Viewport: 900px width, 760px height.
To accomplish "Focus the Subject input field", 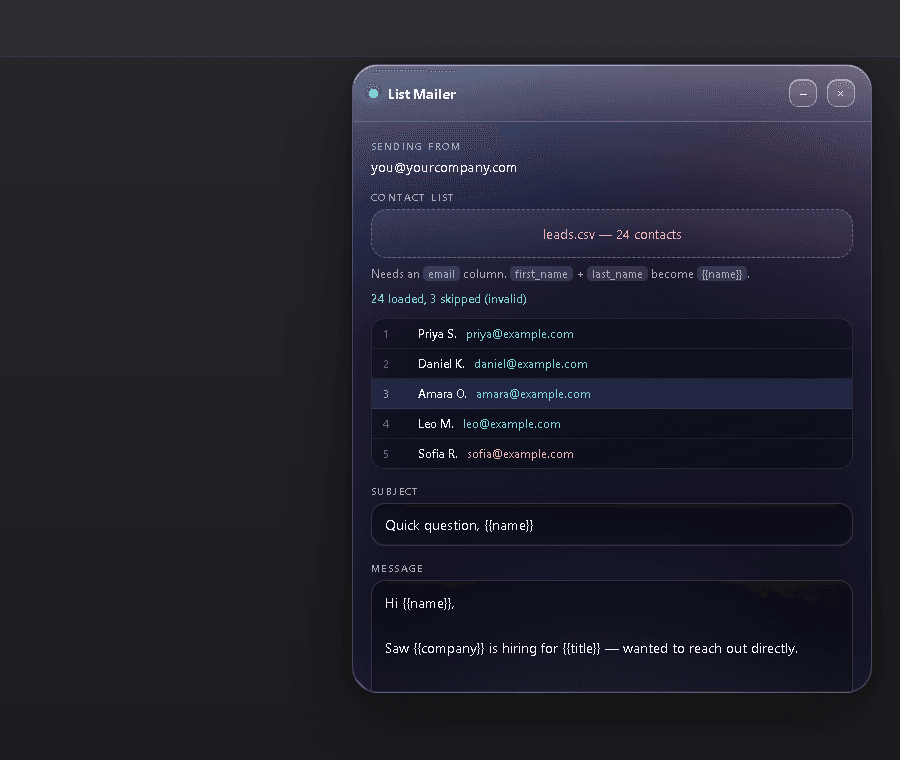I will click(x=612, y=525).
